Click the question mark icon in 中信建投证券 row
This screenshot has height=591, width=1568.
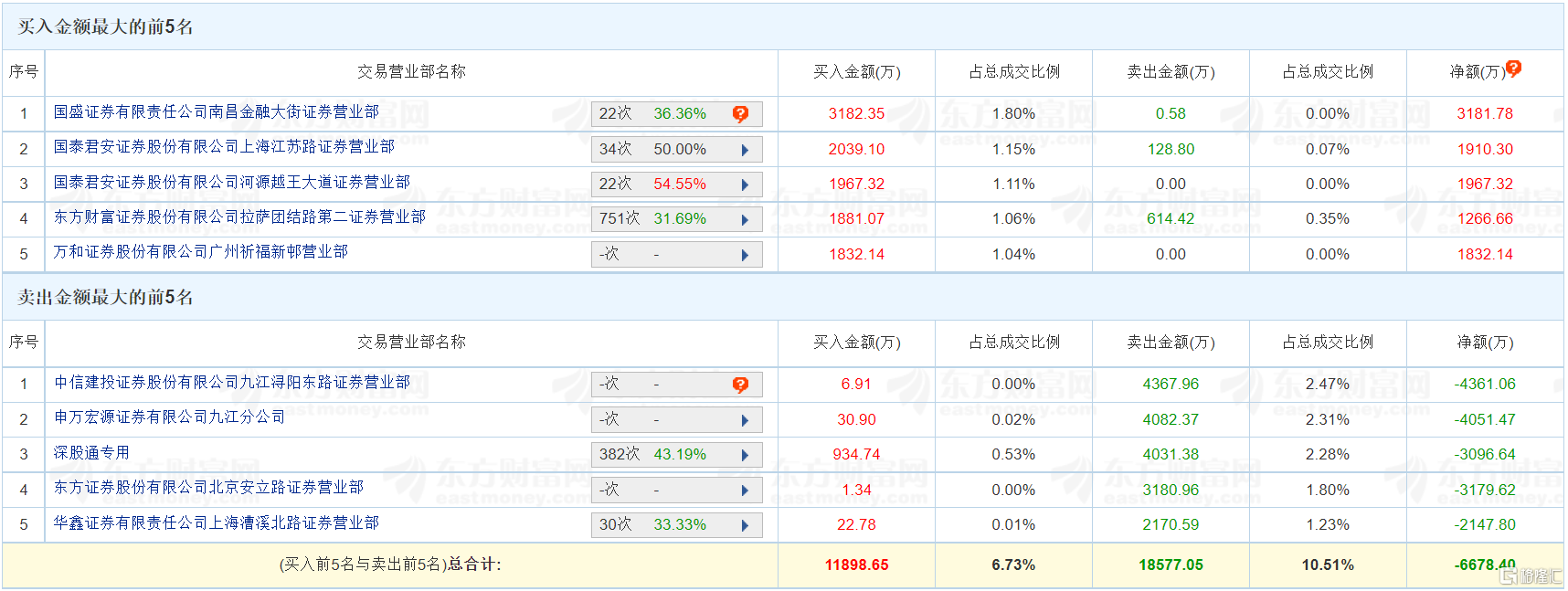pos(740,385)
